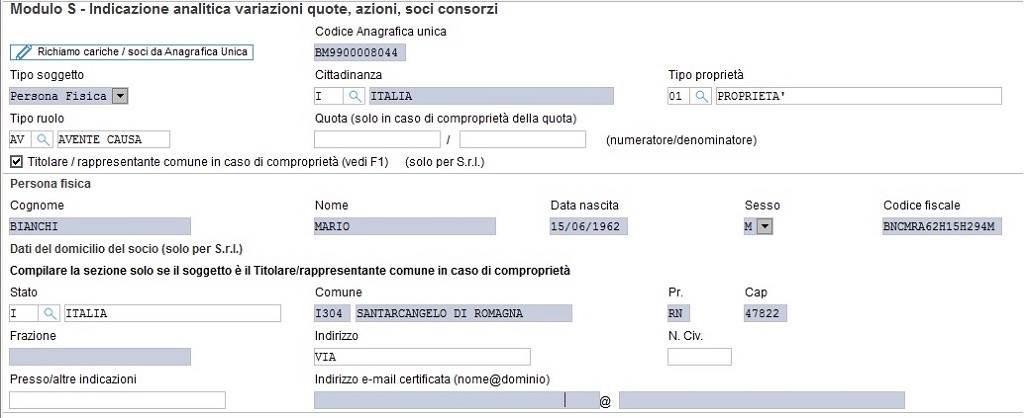Click the e-mail domain field after @
Image resolution: width=1024 pixels, height=418 pixels.
tap(762, 400)
